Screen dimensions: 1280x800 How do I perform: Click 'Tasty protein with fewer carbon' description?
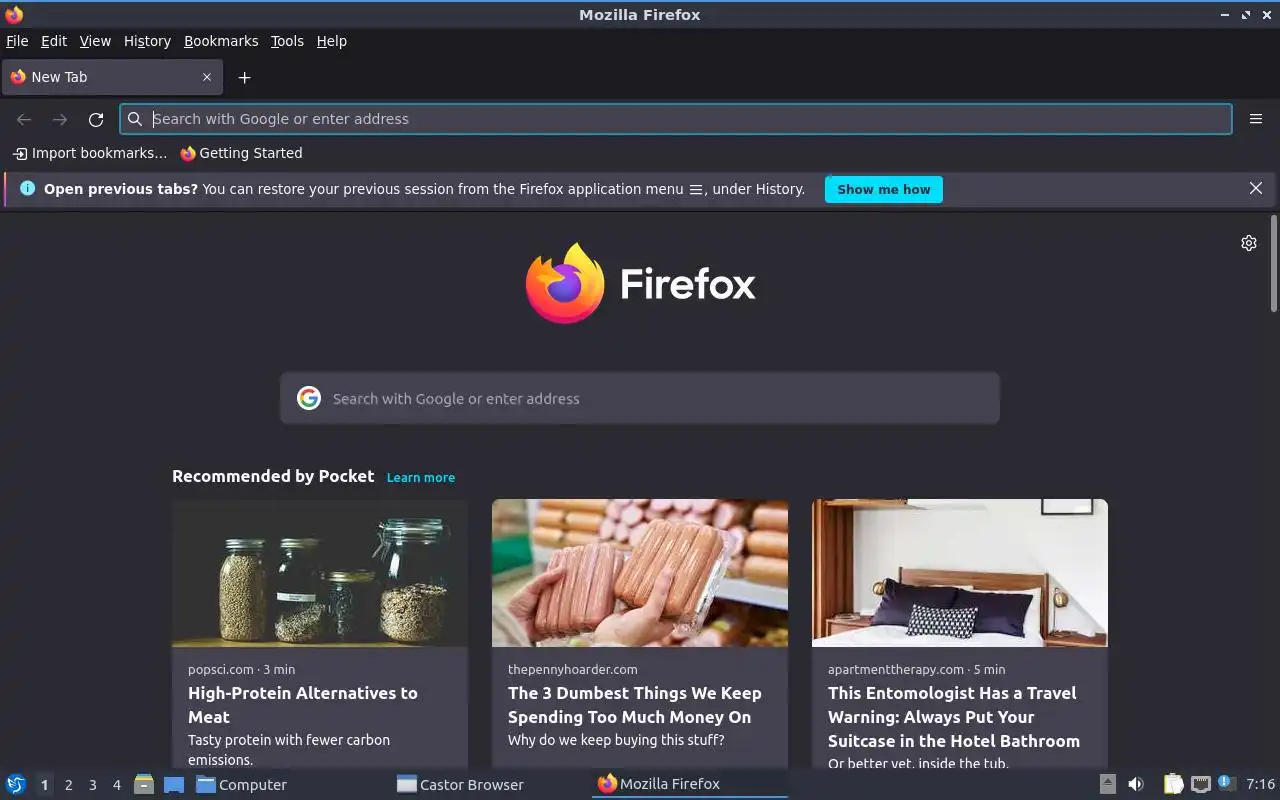[289, 740]
